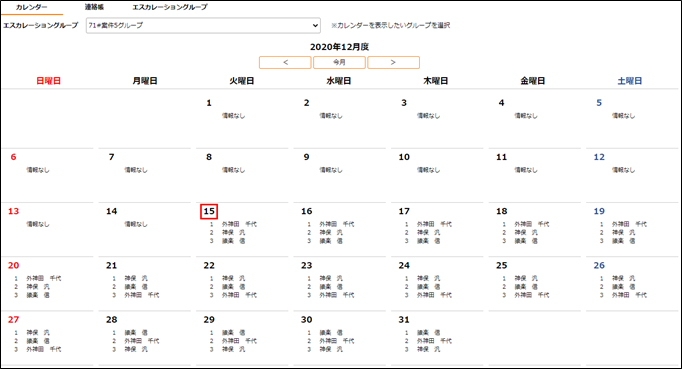
Task: Click the rank 2 entry on day 17
Action: [x=428, y=232]
